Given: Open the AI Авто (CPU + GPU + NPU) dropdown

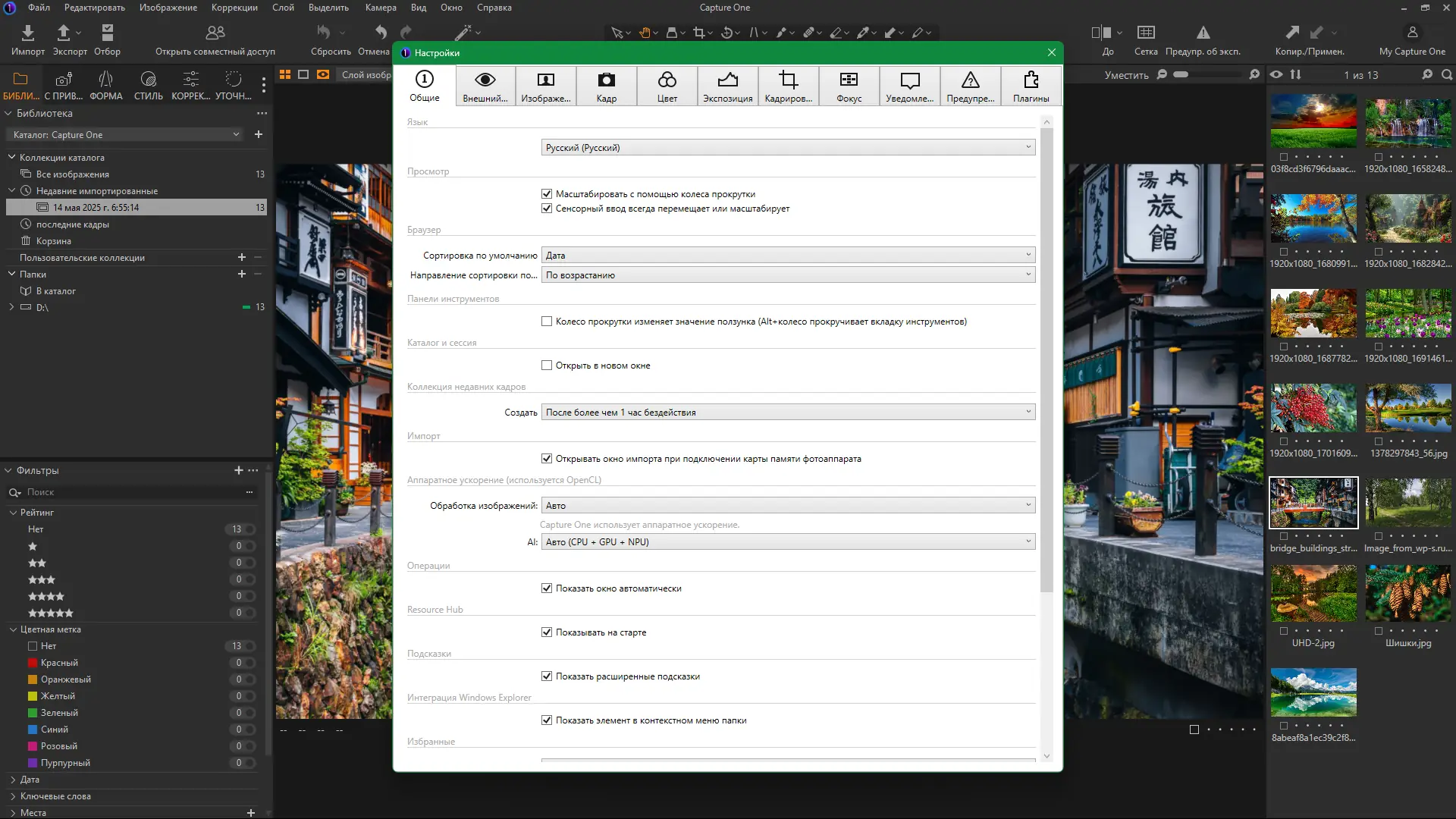Looking at the screenshot, I should 788,542.
